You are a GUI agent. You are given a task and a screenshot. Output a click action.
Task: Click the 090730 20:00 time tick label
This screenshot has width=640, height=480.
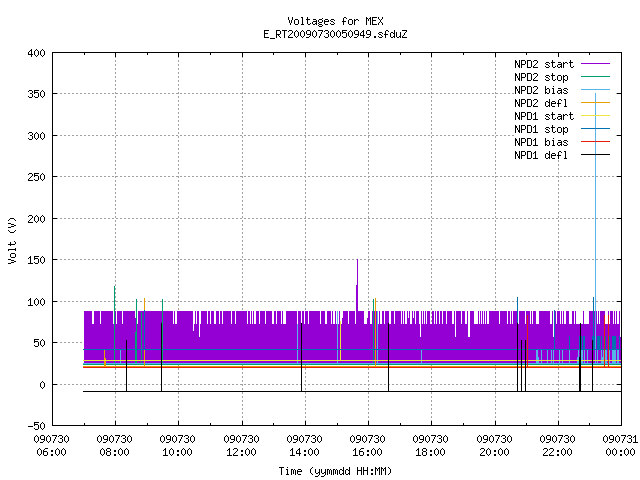pos(494,446)
